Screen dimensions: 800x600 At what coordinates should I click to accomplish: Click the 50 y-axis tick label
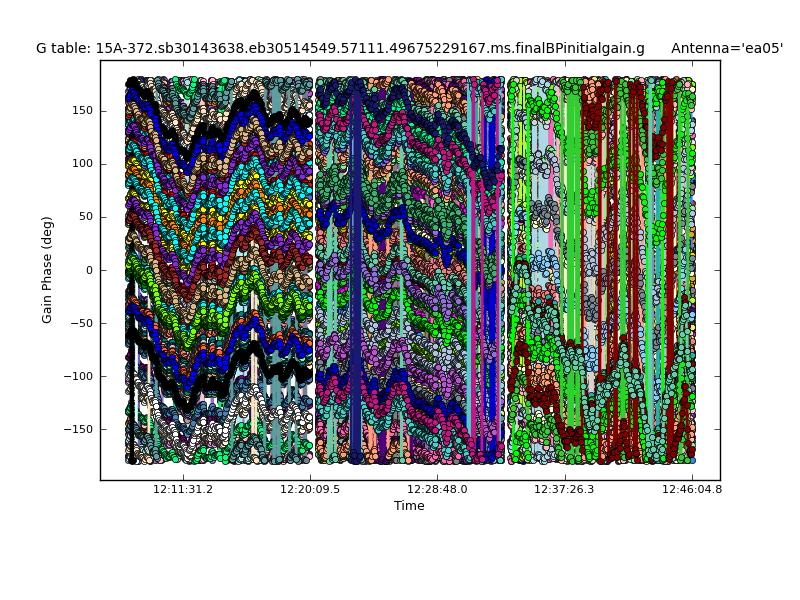[x=85, y=217]
